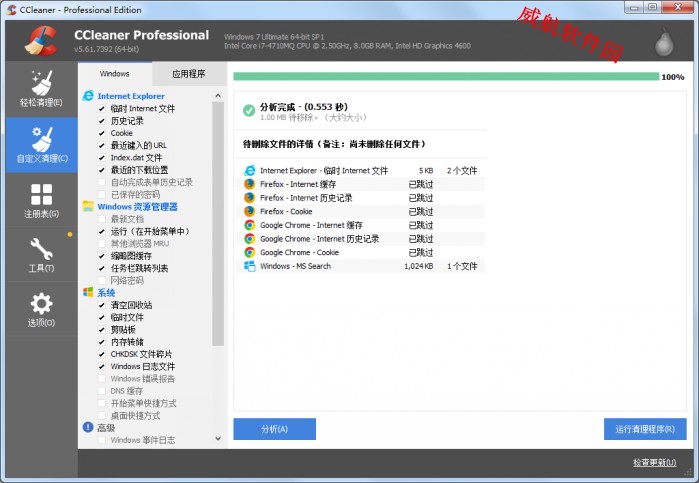Click the 分析(A) Analyze button
The width and height of the screenshot is (699, 483).
[x=275, y=429]
